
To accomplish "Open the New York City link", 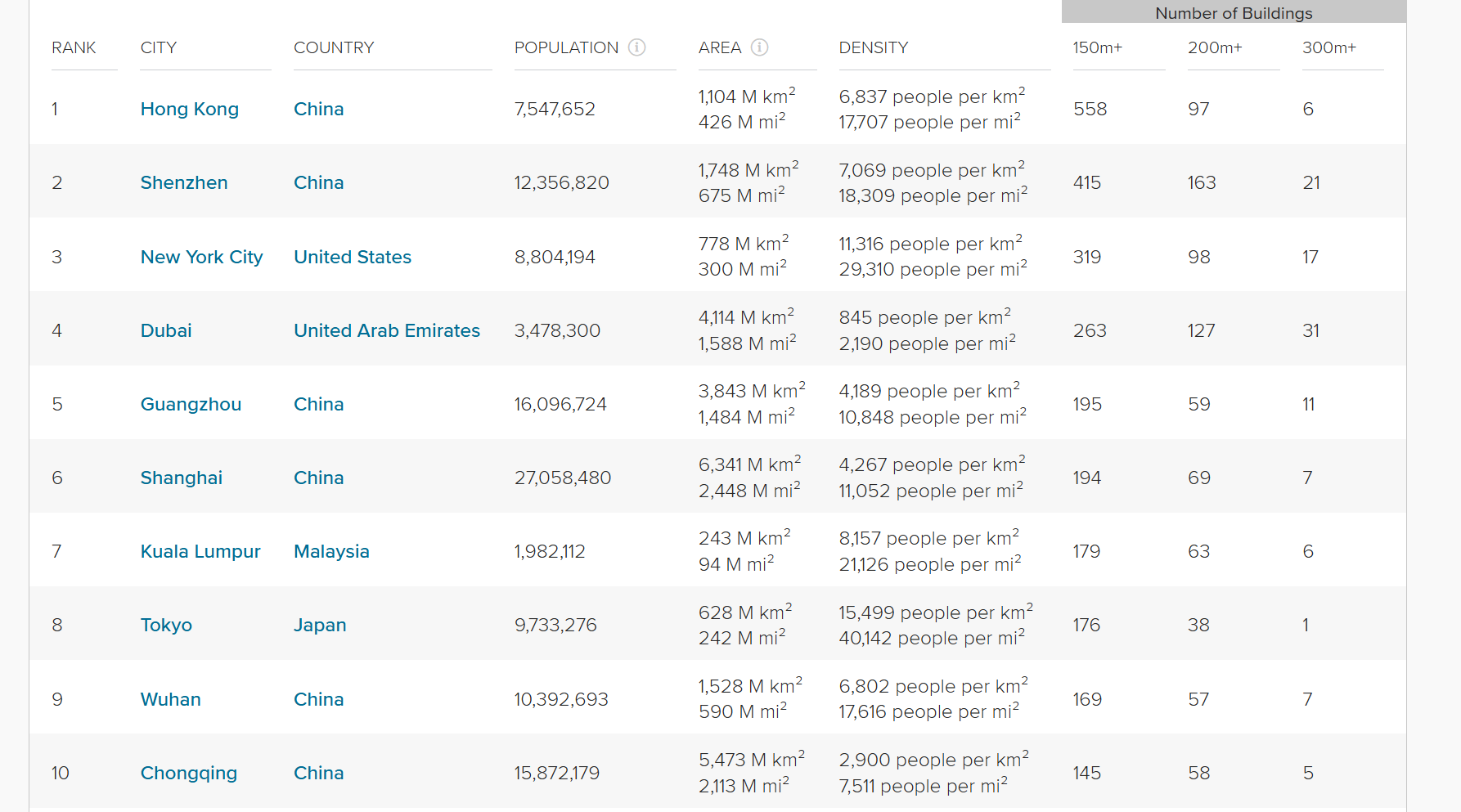I will 201,257.
